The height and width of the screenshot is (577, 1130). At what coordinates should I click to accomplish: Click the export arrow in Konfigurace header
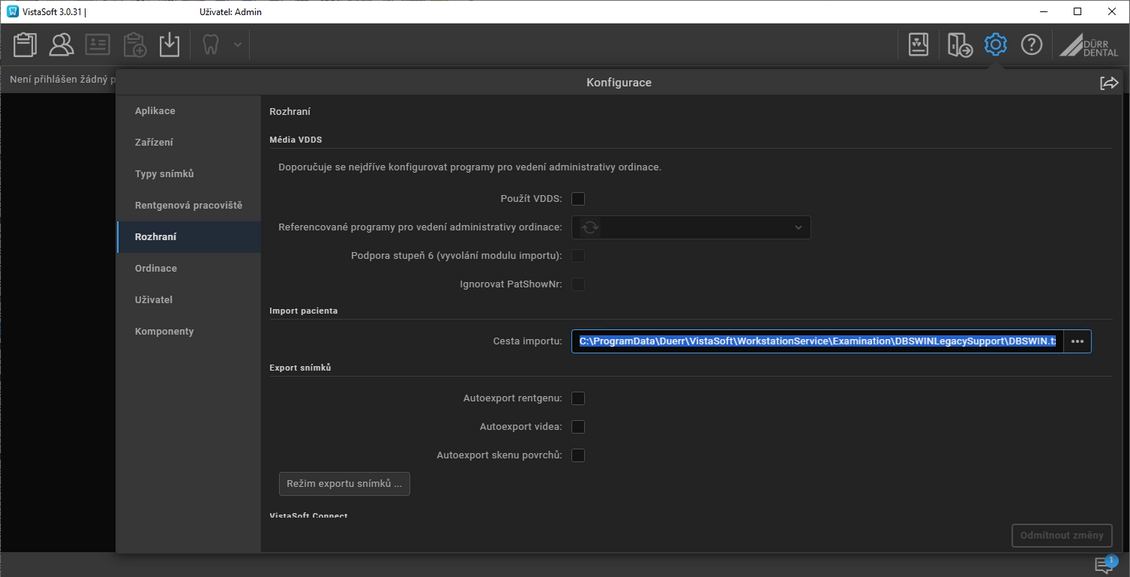[x=1109, y=83]
